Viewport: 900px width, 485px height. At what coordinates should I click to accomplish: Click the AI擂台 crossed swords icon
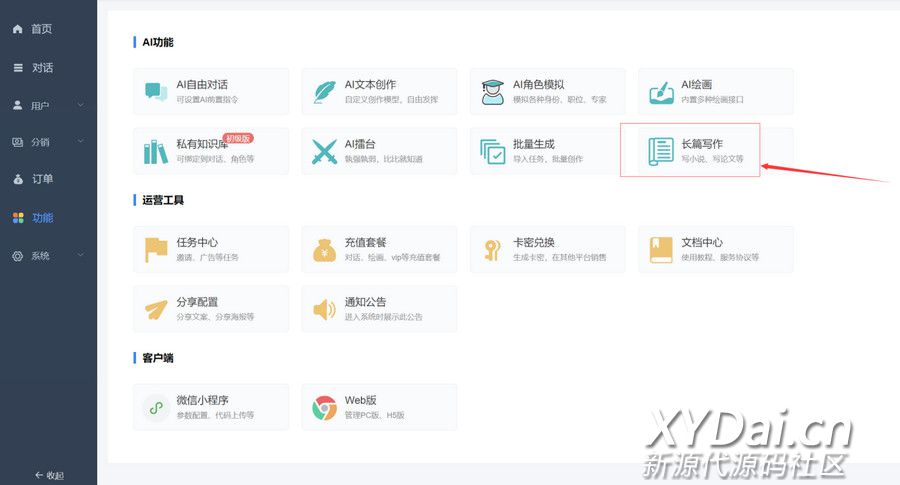[324, 151]
